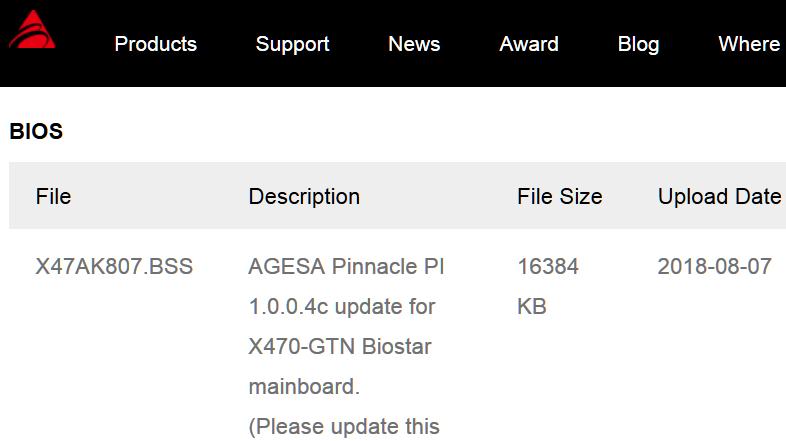This screenshot has width=786, height=441.
Task: Navigate to the Blog
Action: pyautogui.click(x=638, y=44)
